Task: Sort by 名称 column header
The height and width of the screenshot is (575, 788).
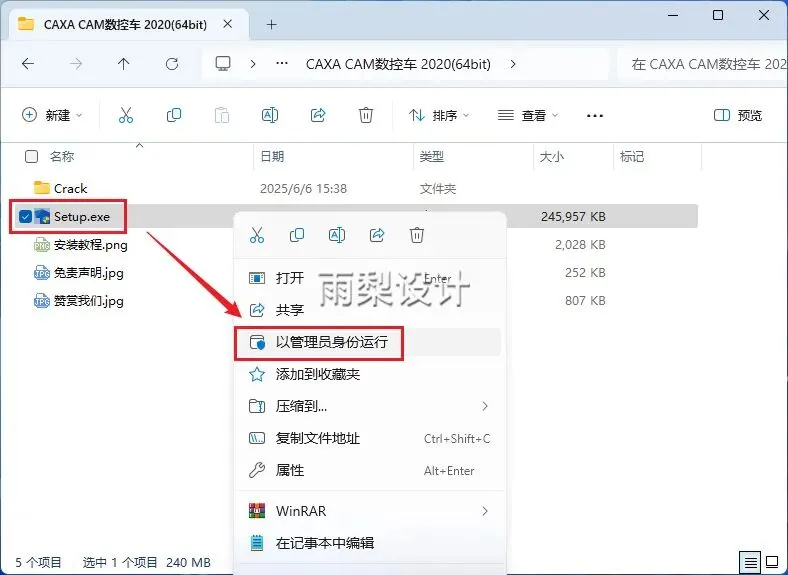Action: coord(62,156)
